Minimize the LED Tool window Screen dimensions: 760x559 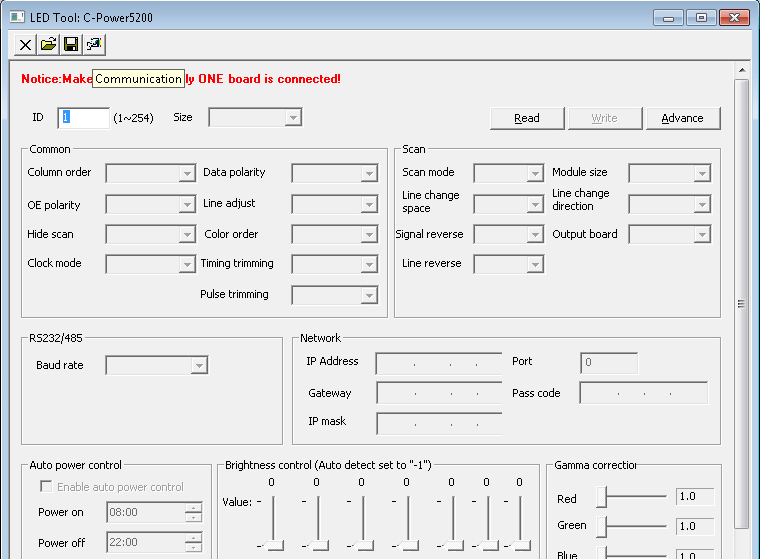(668, 18)
